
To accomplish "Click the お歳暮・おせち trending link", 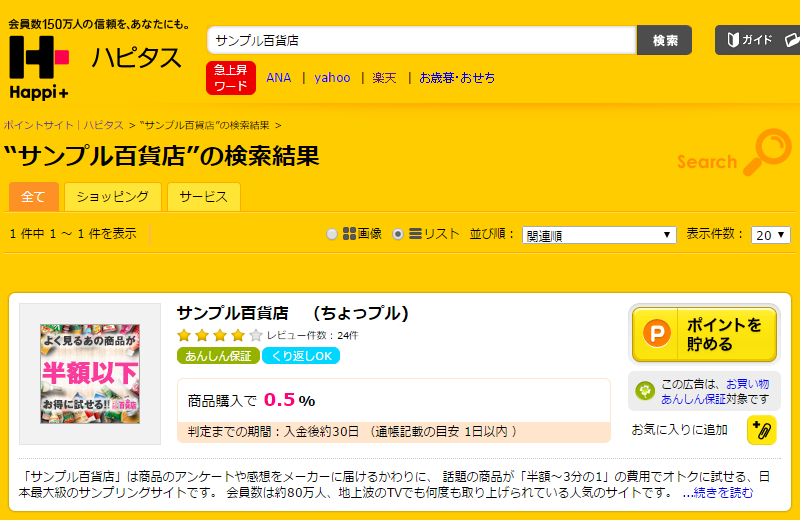I will pos(457,78).
